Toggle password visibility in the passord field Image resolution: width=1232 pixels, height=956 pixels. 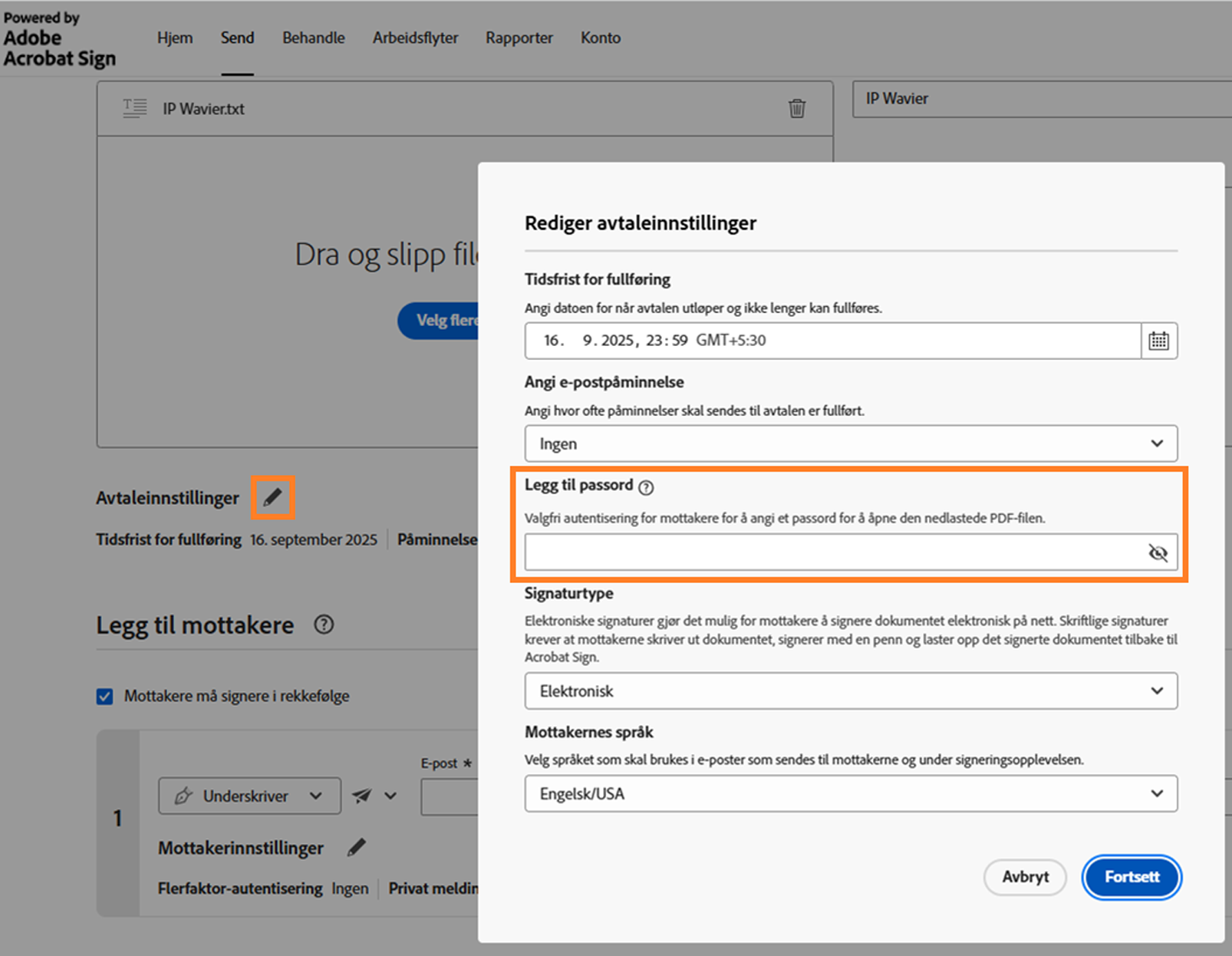click(x=1157, y=551)
